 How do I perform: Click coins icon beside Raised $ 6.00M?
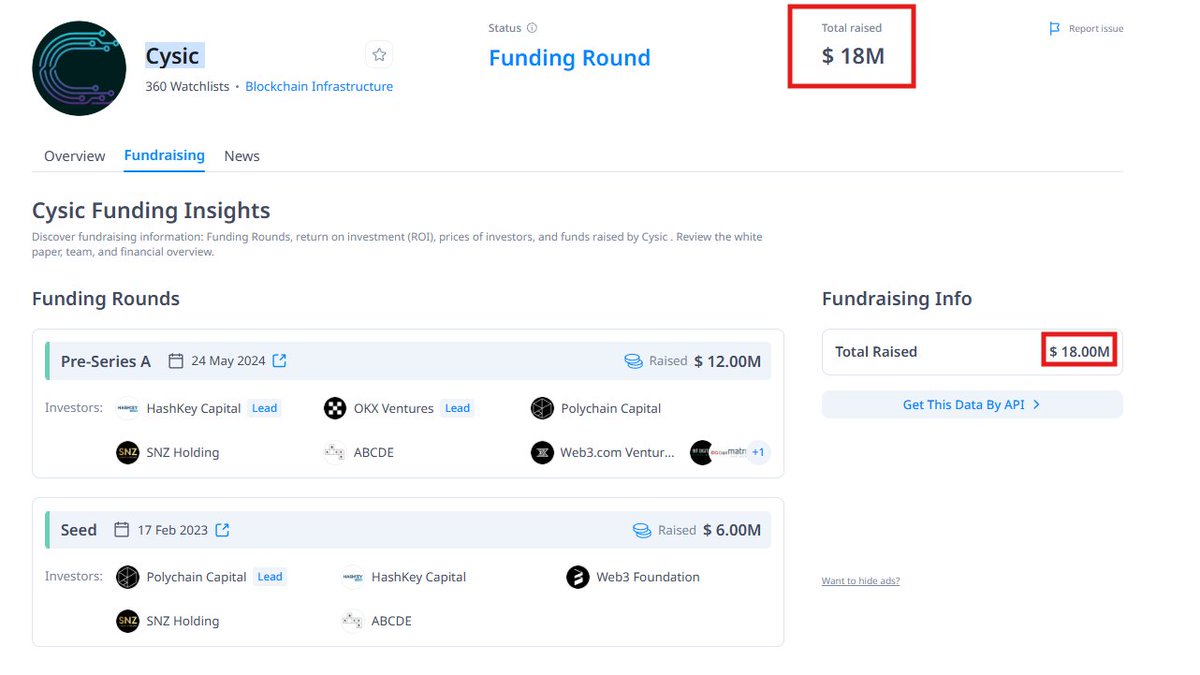[x=642, y=530]
